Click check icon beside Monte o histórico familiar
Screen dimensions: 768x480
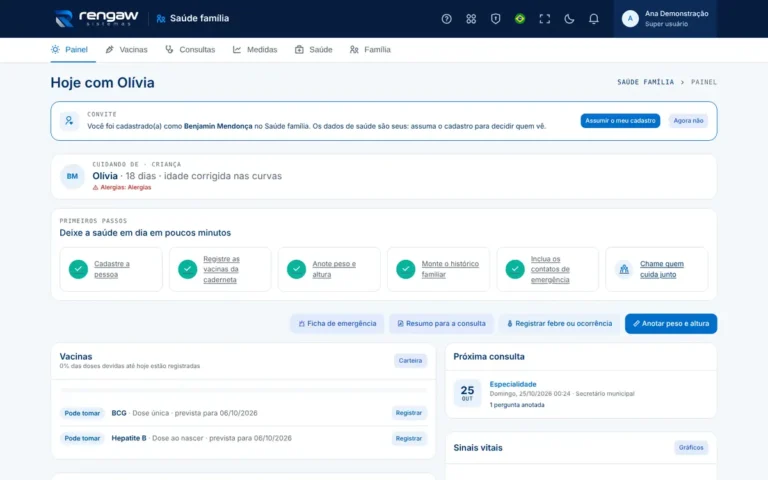click(x=406, y=269)
